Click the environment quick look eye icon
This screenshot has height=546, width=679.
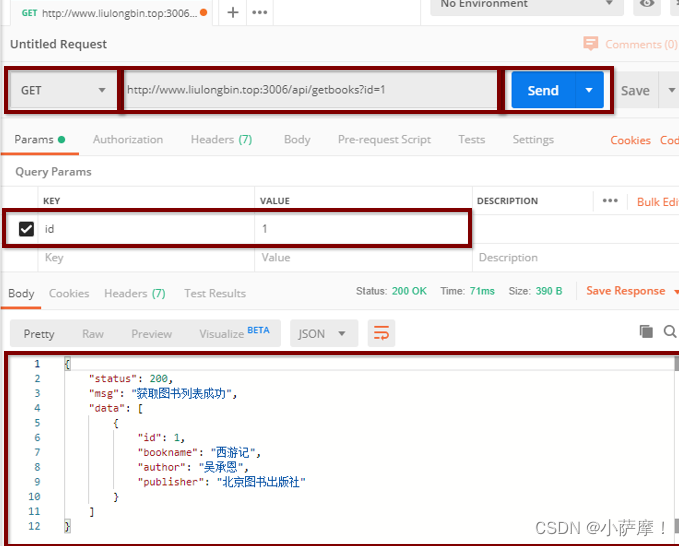point(647,4)
